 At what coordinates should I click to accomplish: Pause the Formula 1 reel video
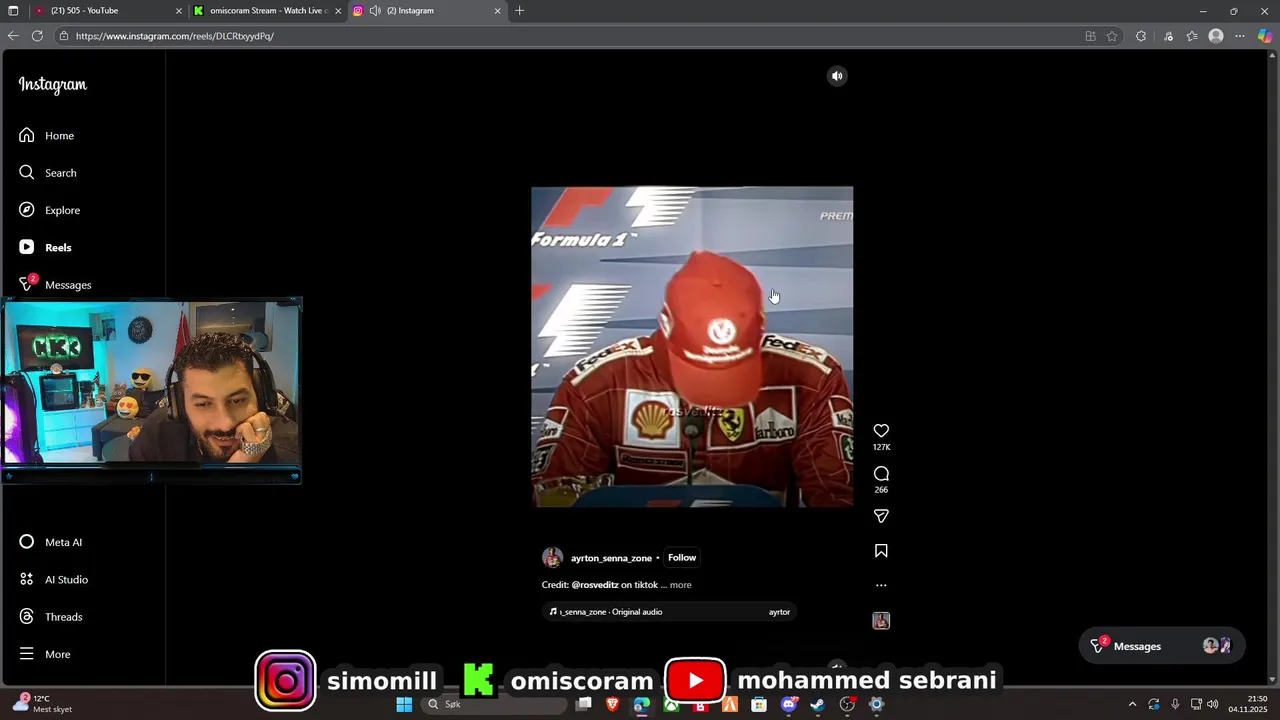(x=692, y=346)
